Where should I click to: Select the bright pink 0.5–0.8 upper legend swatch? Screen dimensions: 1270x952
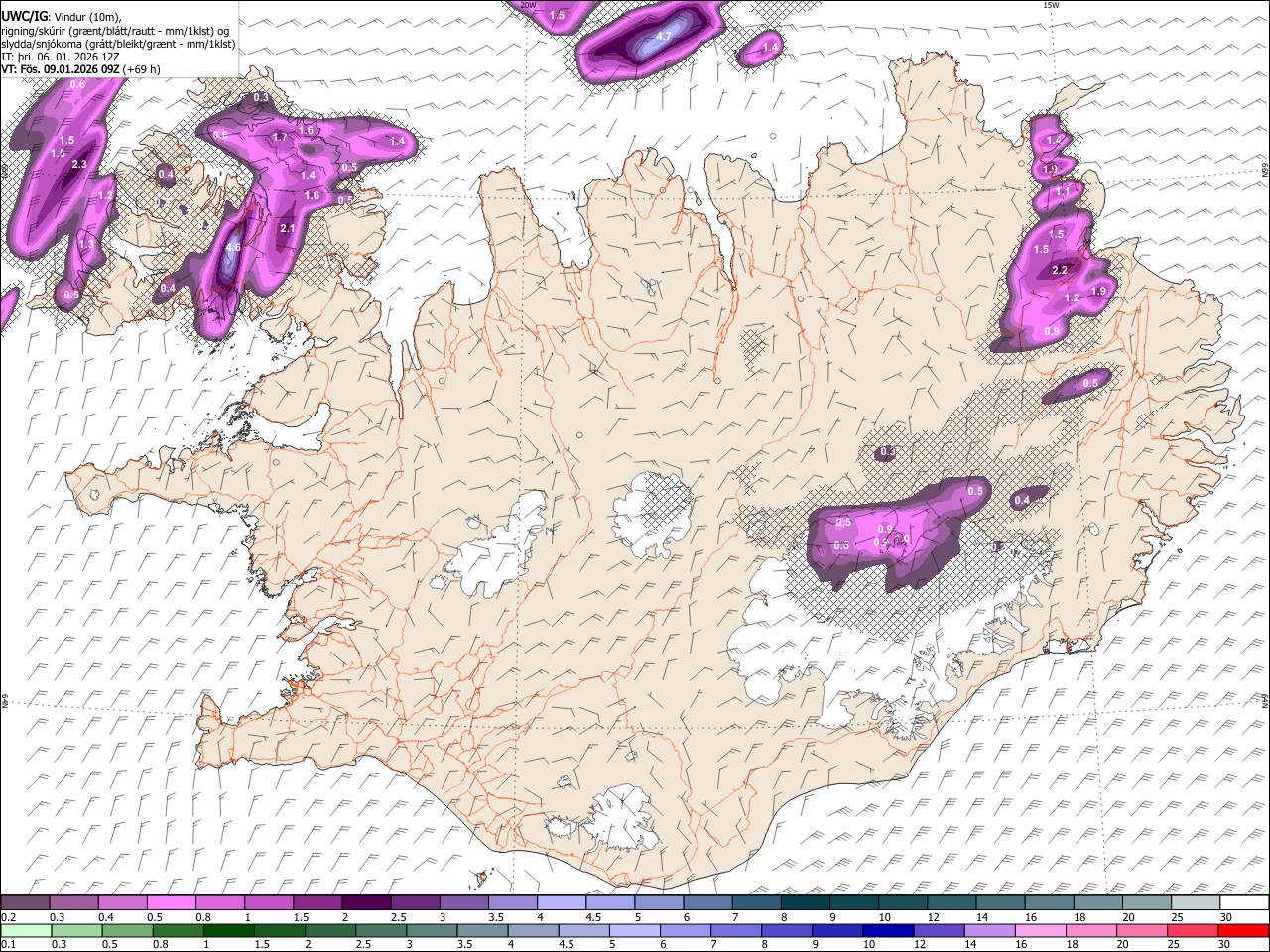pyautogui.click(x=172, y=903)
